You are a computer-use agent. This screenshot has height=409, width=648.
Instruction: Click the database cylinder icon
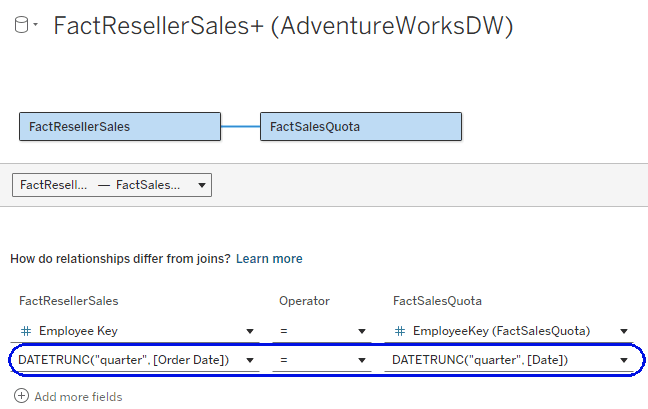21,25
